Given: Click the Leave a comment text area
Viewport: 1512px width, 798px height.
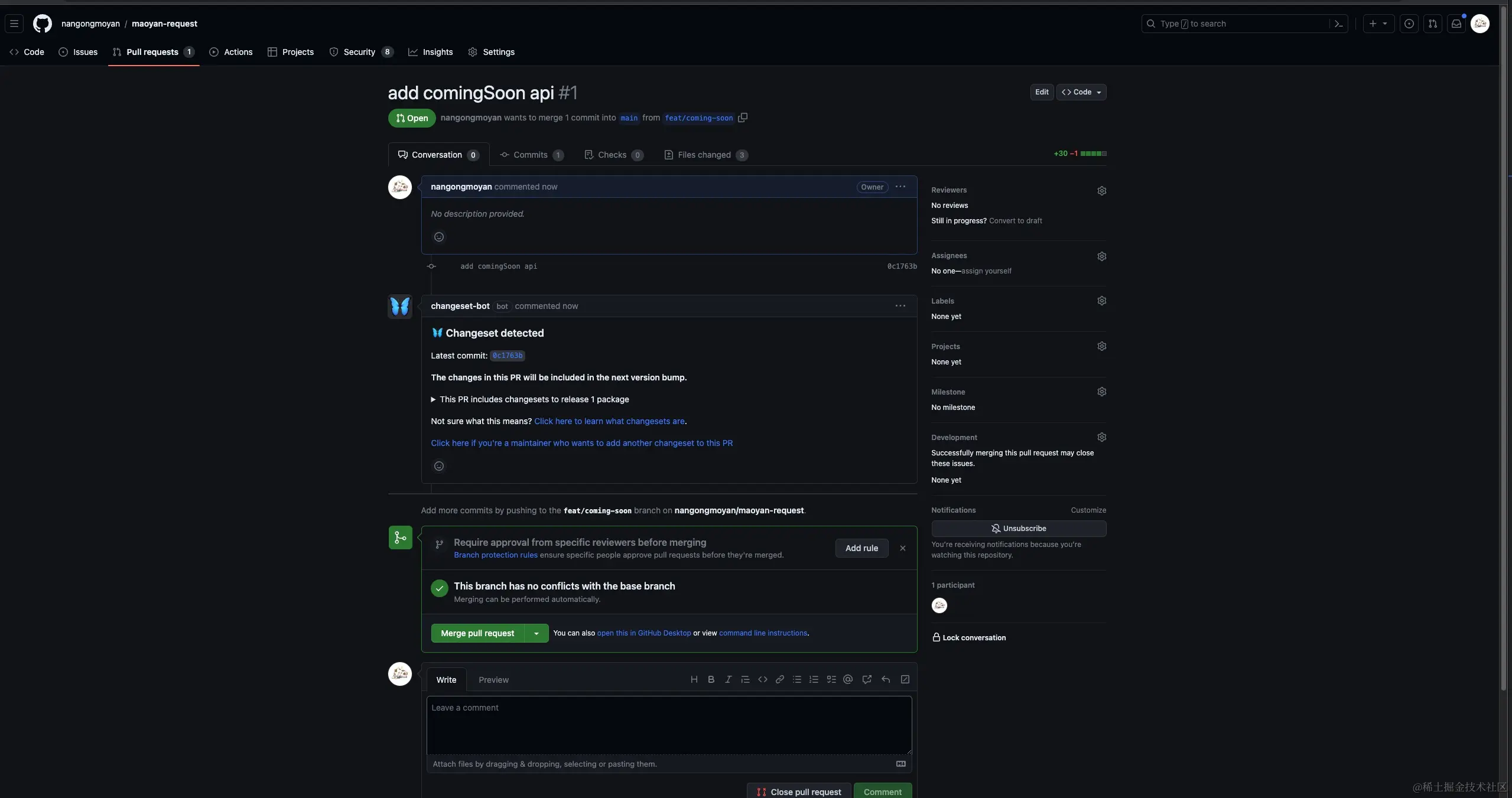Looking at the screenshot, I should [669, 725].
